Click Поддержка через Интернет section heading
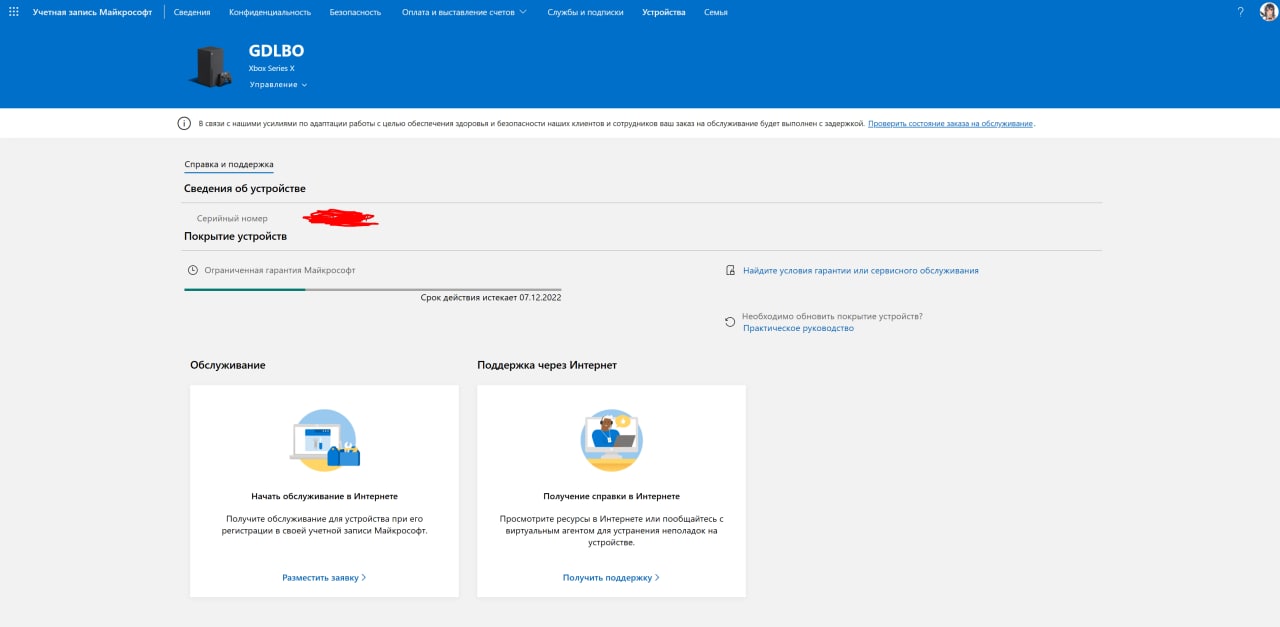The height and width of the screenshot is (627, 1280). [x=547, y=365]
